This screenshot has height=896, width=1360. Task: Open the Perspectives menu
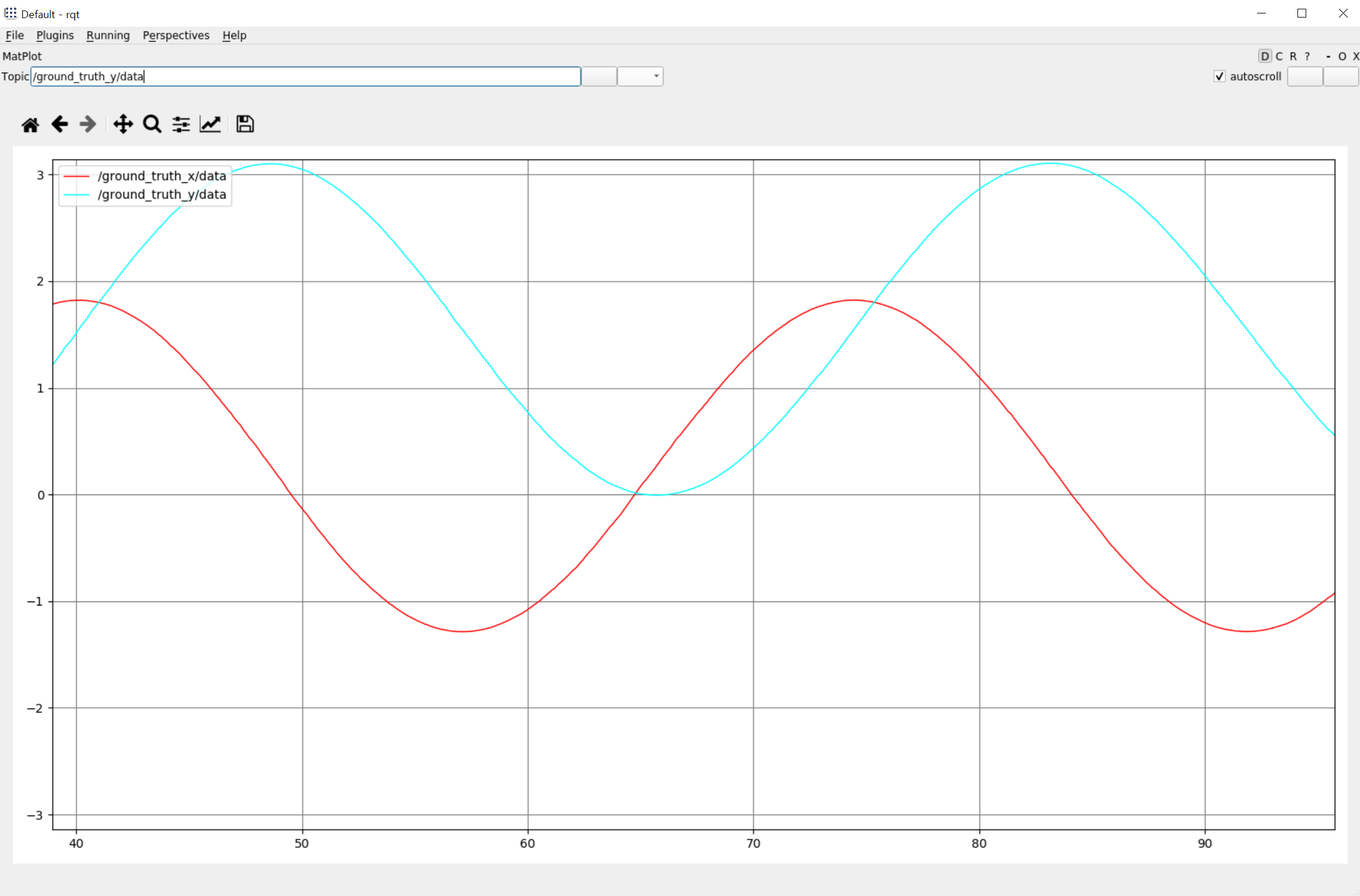click(x=176, y=35)
